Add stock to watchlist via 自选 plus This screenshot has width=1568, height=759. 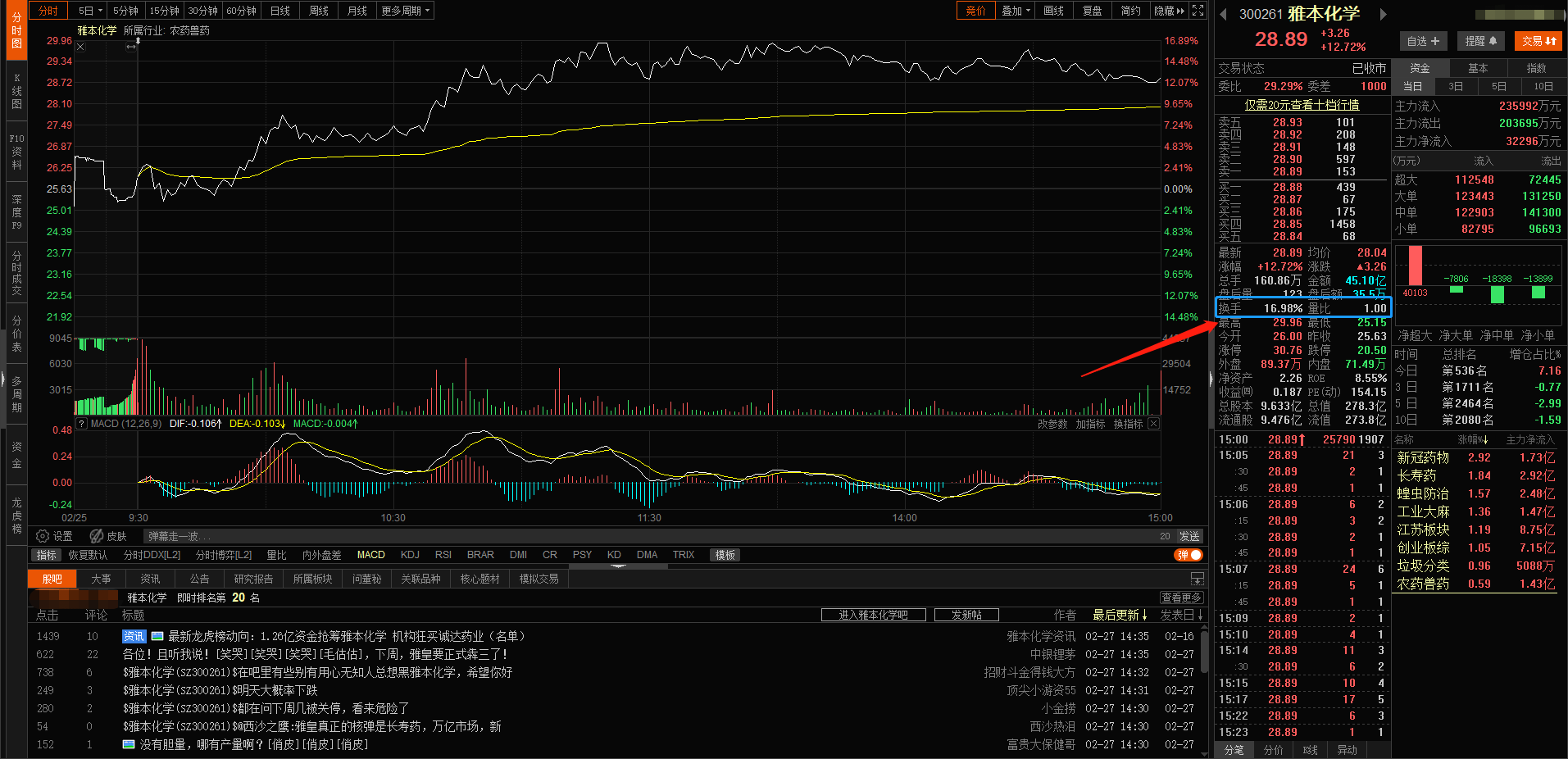(1423, 41)
